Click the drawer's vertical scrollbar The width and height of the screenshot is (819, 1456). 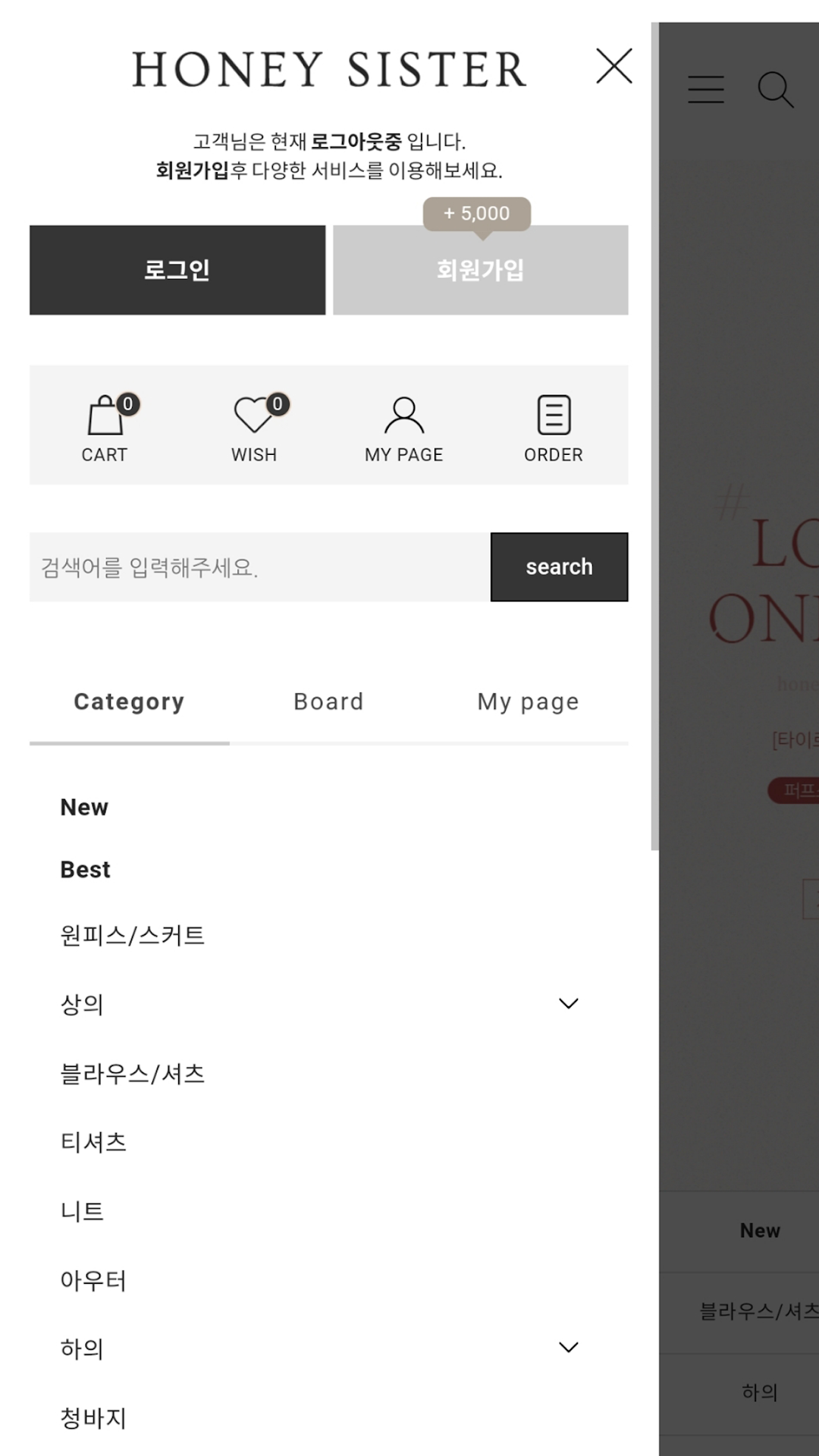click(x=654, y=436)
